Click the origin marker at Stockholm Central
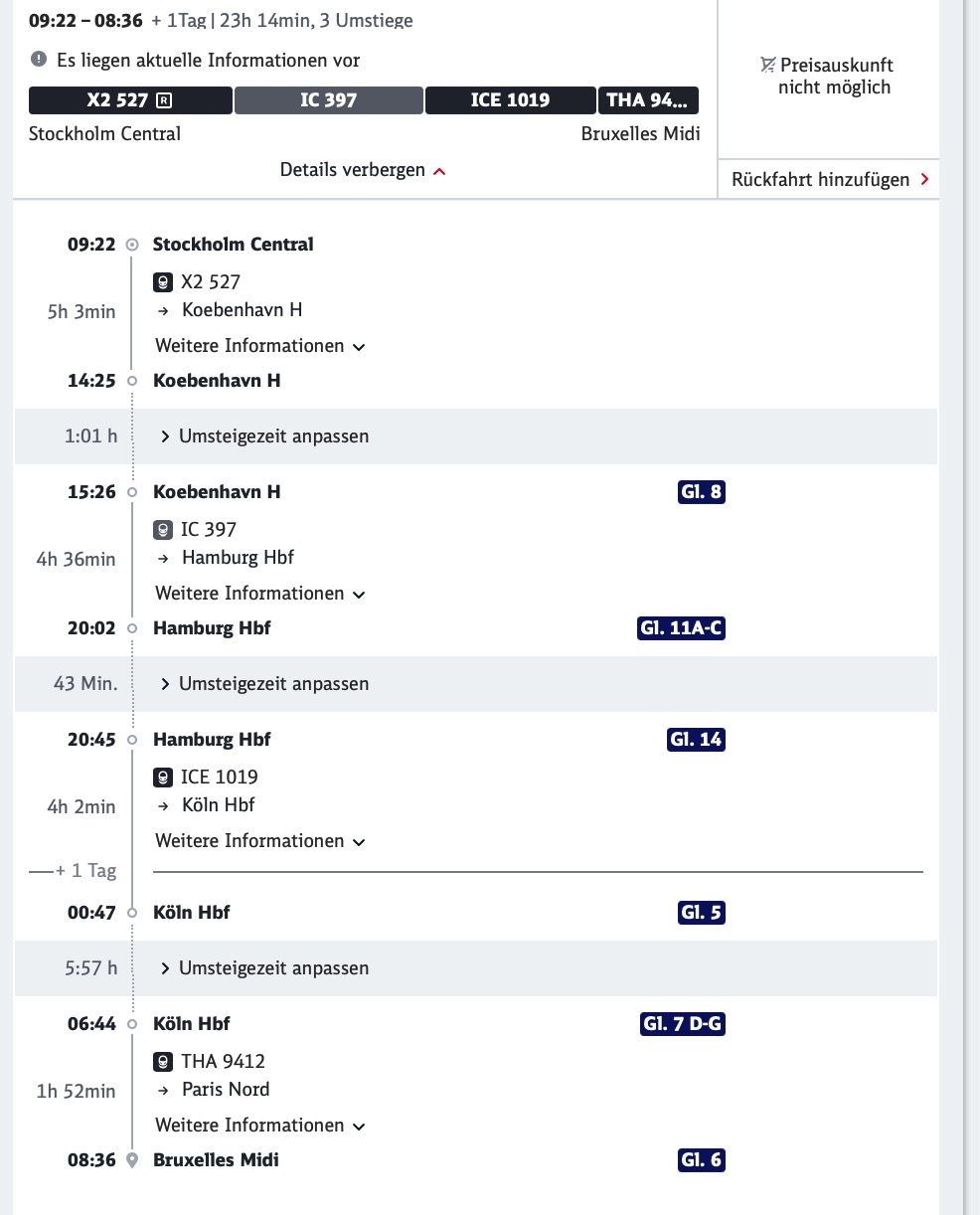 [132, 245]
